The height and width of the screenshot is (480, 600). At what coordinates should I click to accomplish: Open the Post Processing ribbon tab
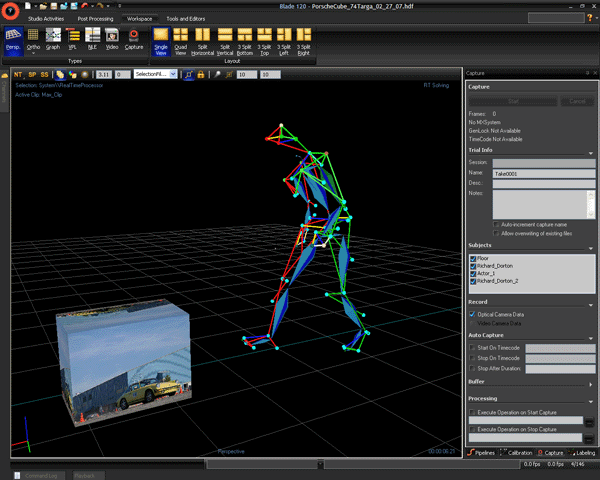pos(95,18)
